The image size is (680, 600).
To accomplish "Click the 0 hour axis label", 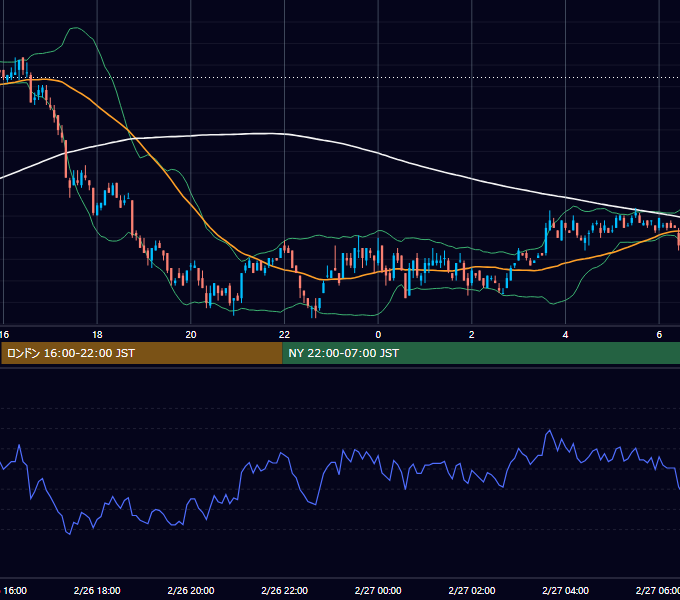I will [x=378, y=335].
